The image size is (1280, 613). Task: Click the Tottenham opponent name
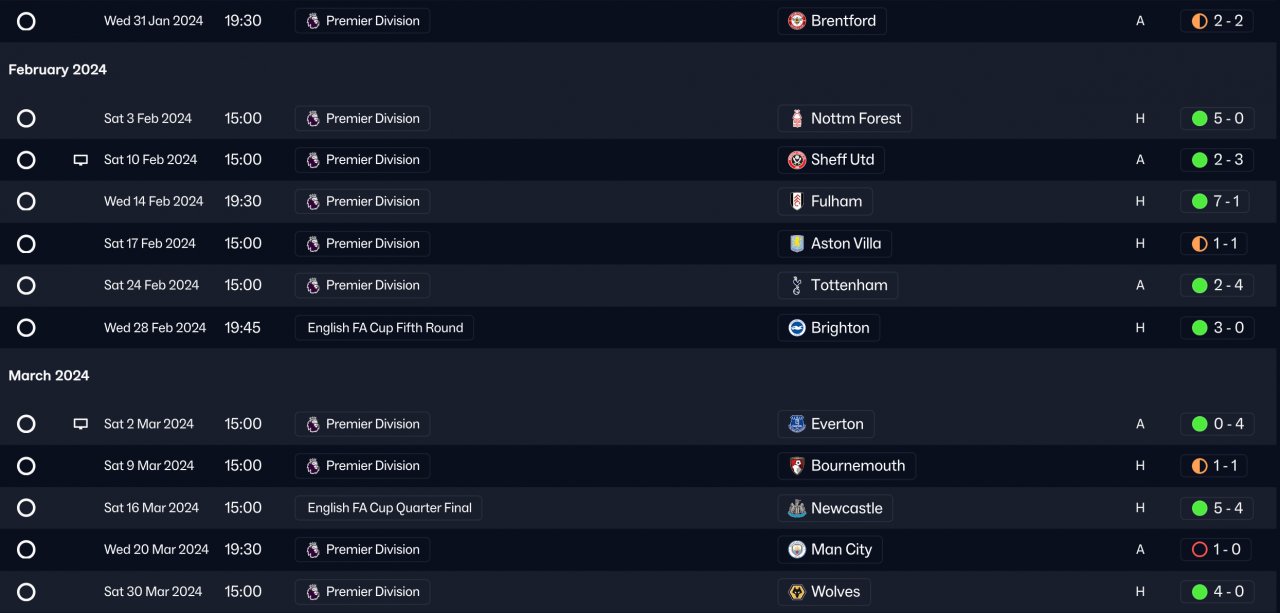click(x=848, y=286)
